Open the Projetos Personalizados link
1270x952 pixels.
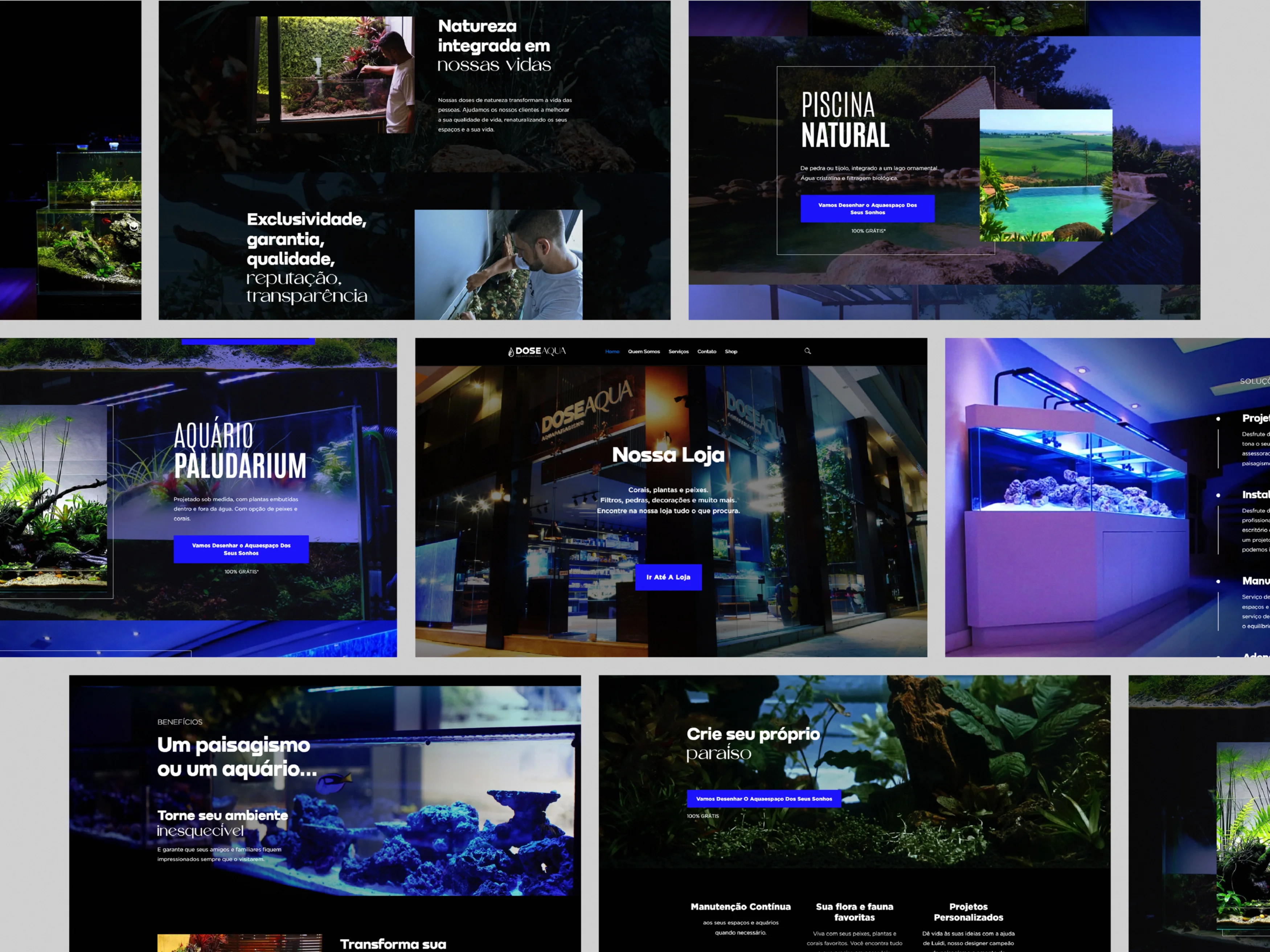pyautogui.click(x=968, y=912)
